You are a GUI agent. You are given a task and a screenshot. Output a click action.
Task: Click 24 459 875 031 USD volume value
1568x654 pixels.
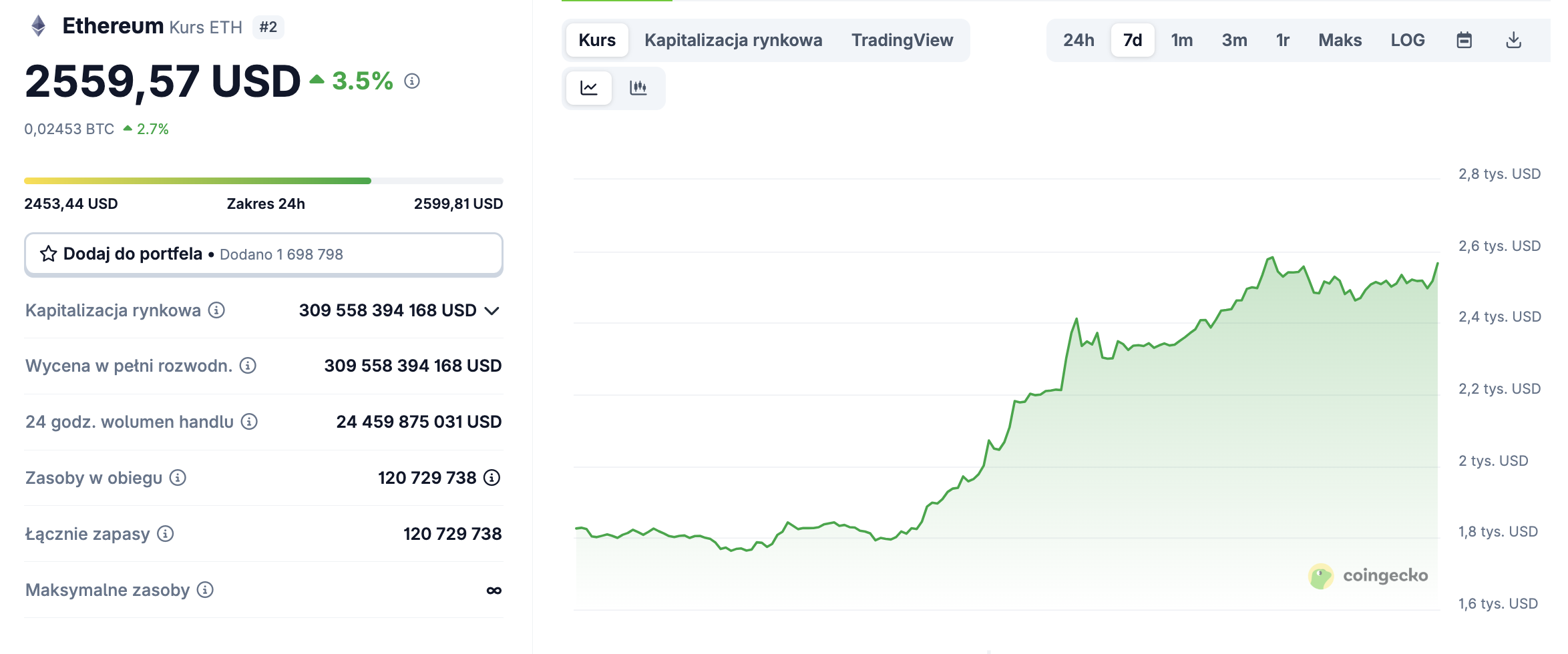point(419,422)
